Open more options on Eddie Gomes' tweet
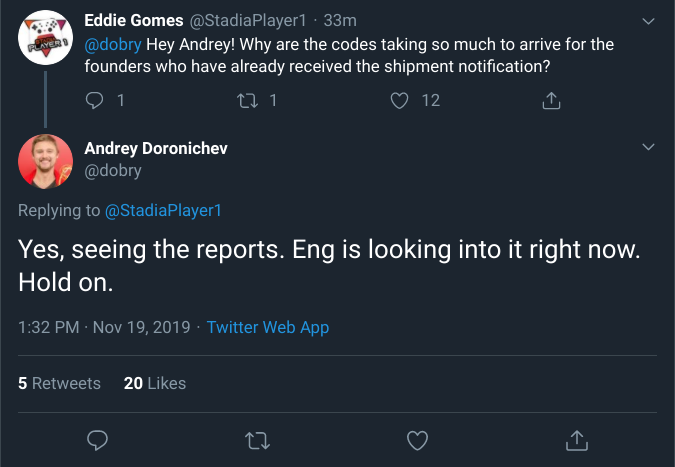 (647, 20)
